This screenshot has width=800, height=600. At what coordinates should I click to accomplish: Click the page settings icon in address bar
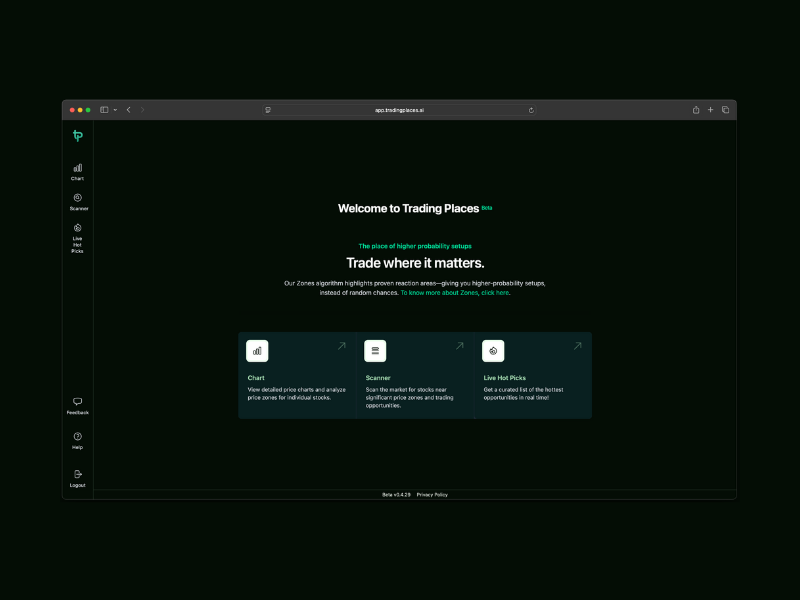click(x=268, y=110)
